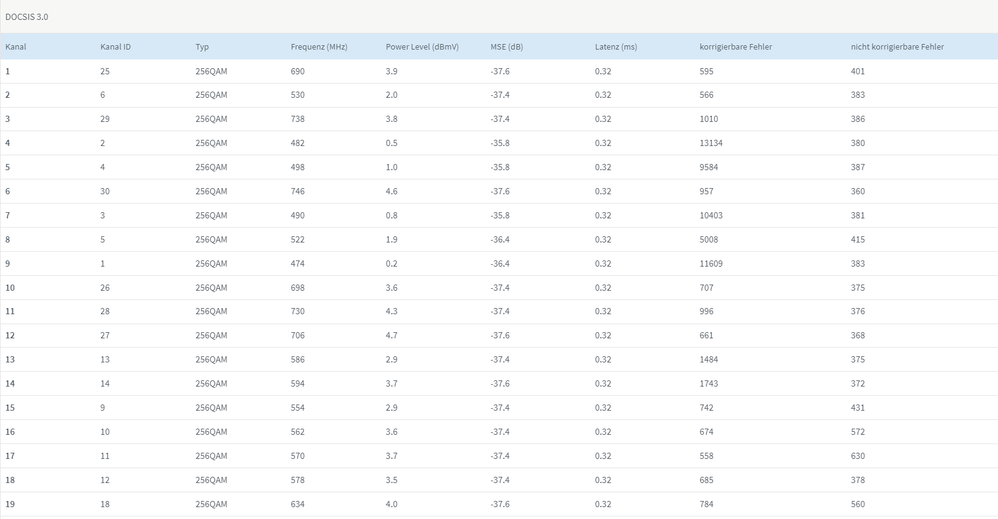Click the Kanal column header
Screen dimensions: 998x519
[16, 47]
